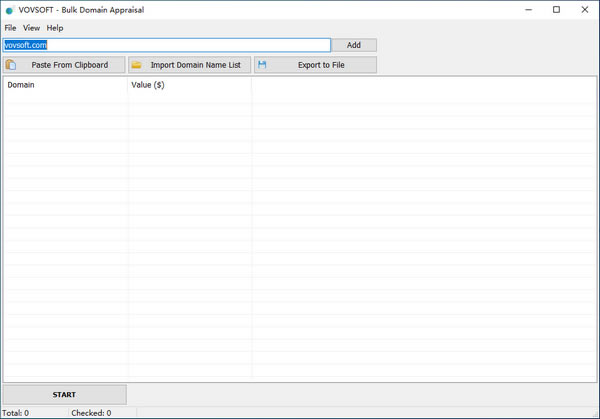This screenshot has height=419, width=600.
Task: Click Paste From Clipboard label
Action: tap(70, 65)
